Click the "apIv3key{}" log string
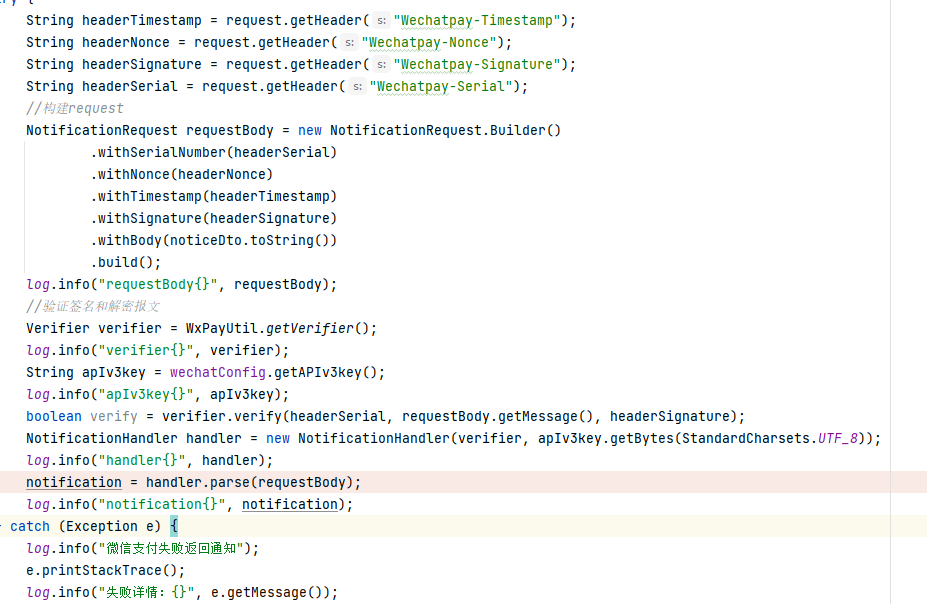 pyautogui.click(x=145, y=394)
